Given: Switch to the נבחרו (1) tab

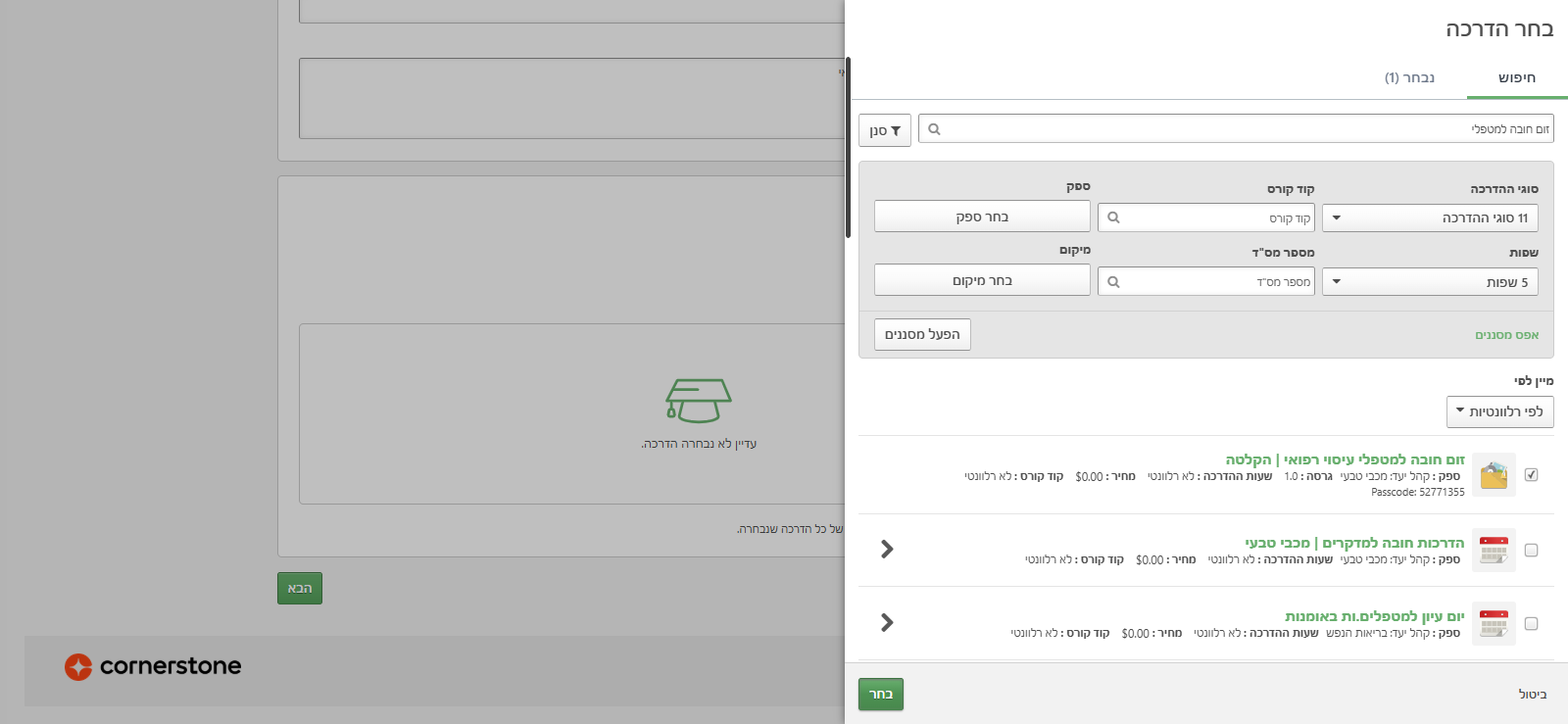Looking at the screenshot, I should click(x=1409, y=77).
